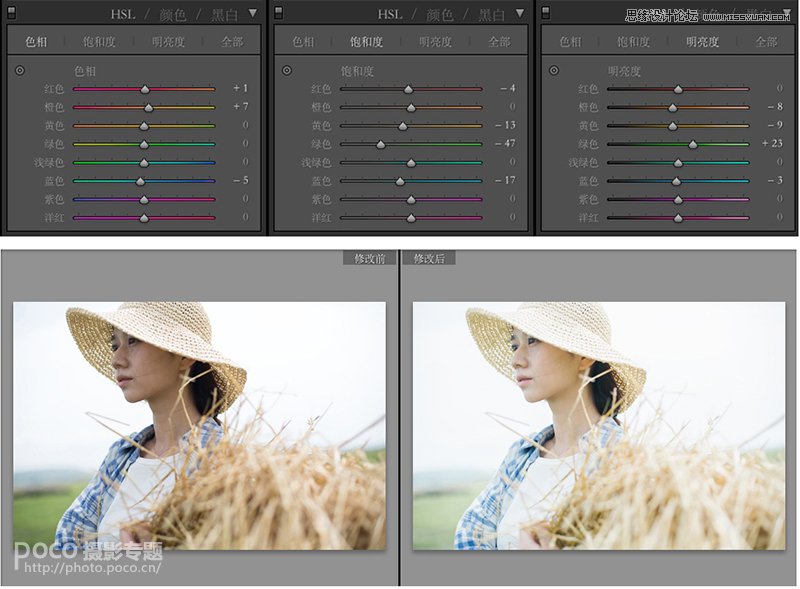This screenshot has height=589, width=800.
Task: Collapse the left HSL panel with the triangle
Action: click(253, 14)
